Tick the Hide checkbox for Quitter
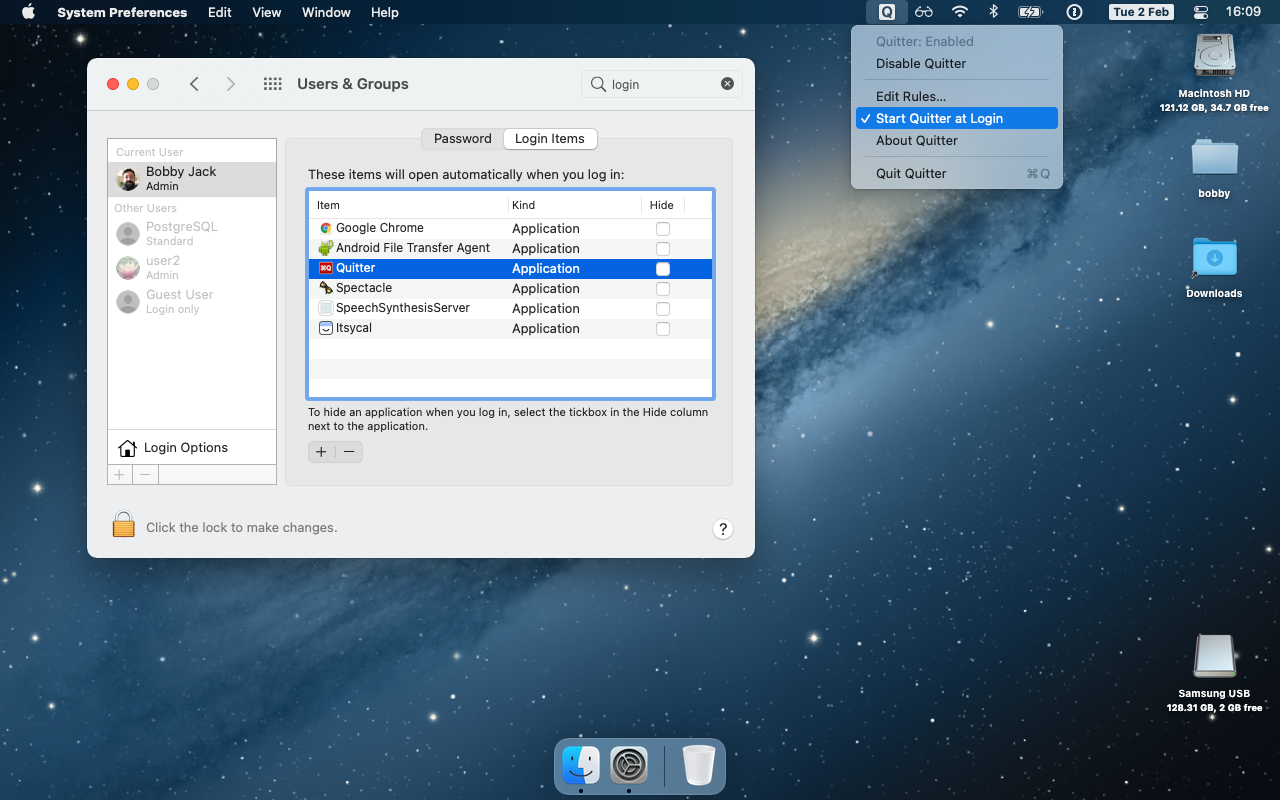The width and height of the screenshot is (1280, 800). point(662,268)
